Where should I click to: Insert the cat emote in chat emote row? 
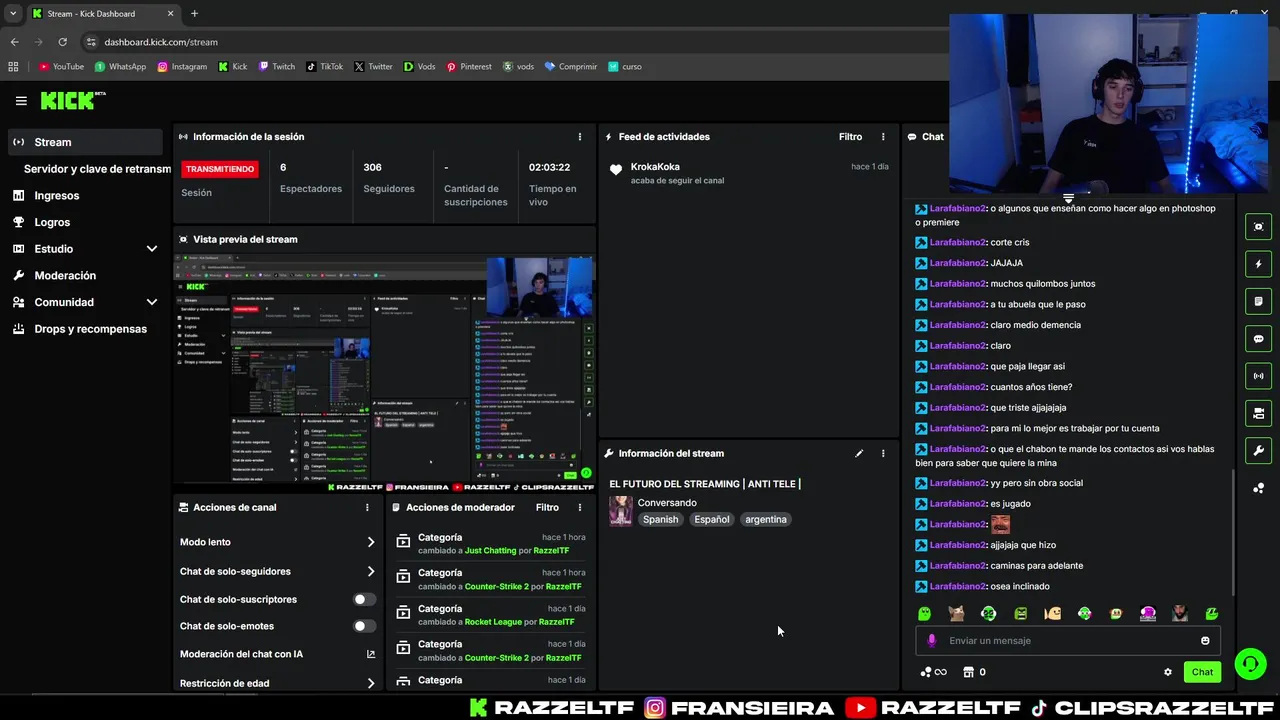pyautogui.click(x=957, y=613)
